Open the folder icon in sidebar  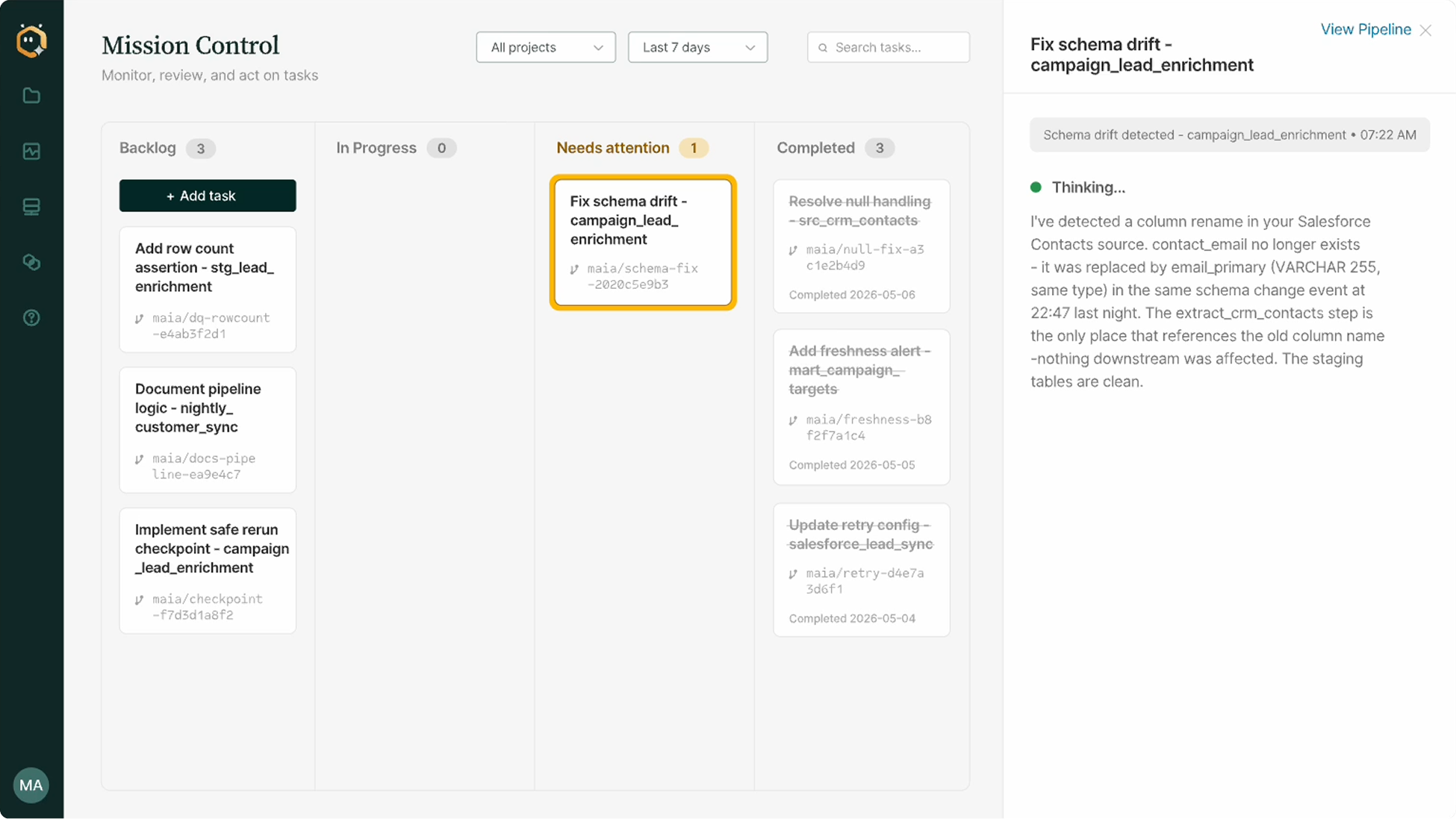click(x=31, y=96)
